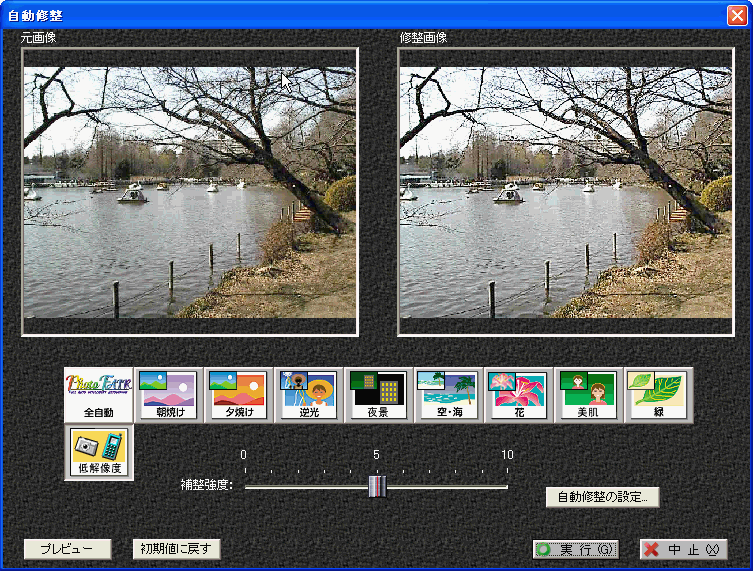Choose the 朝焼け sunrise correction preset

[x=168, y=395]
